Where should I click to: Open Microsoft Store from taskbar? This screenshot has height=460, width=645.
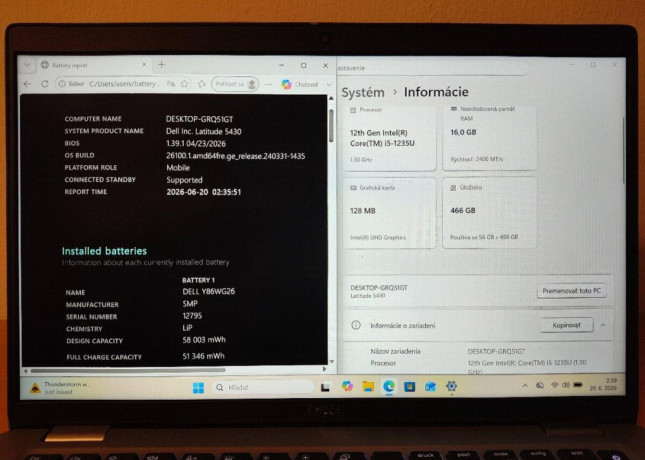pos(409,386)
